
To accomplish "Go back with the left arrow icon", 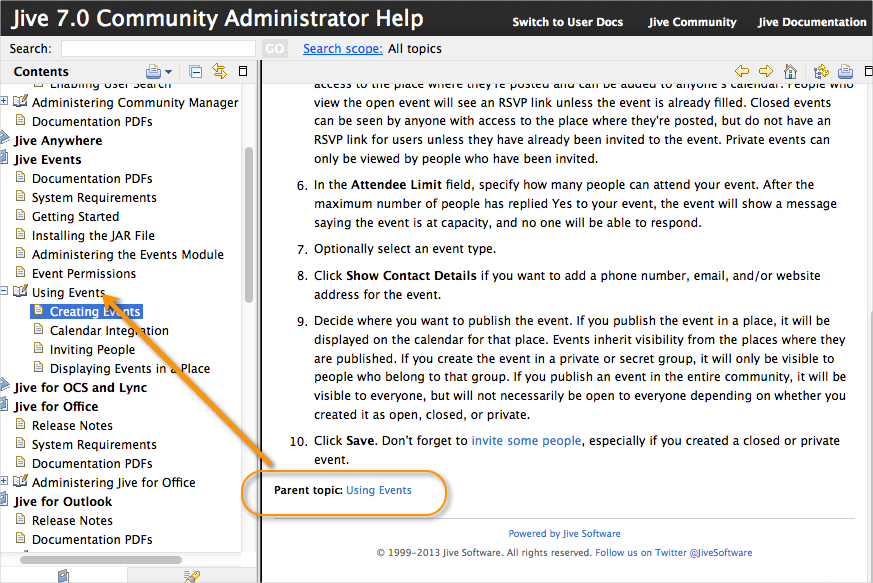I will [742, 71].
